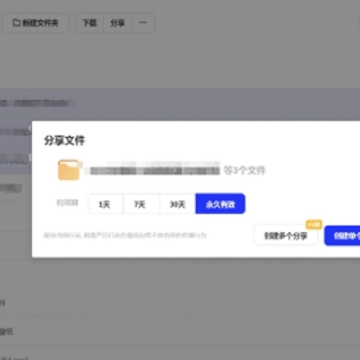Select the 1天 validity option
The width and height of the screenshot is (360, 360).
[x=105, y=204]
